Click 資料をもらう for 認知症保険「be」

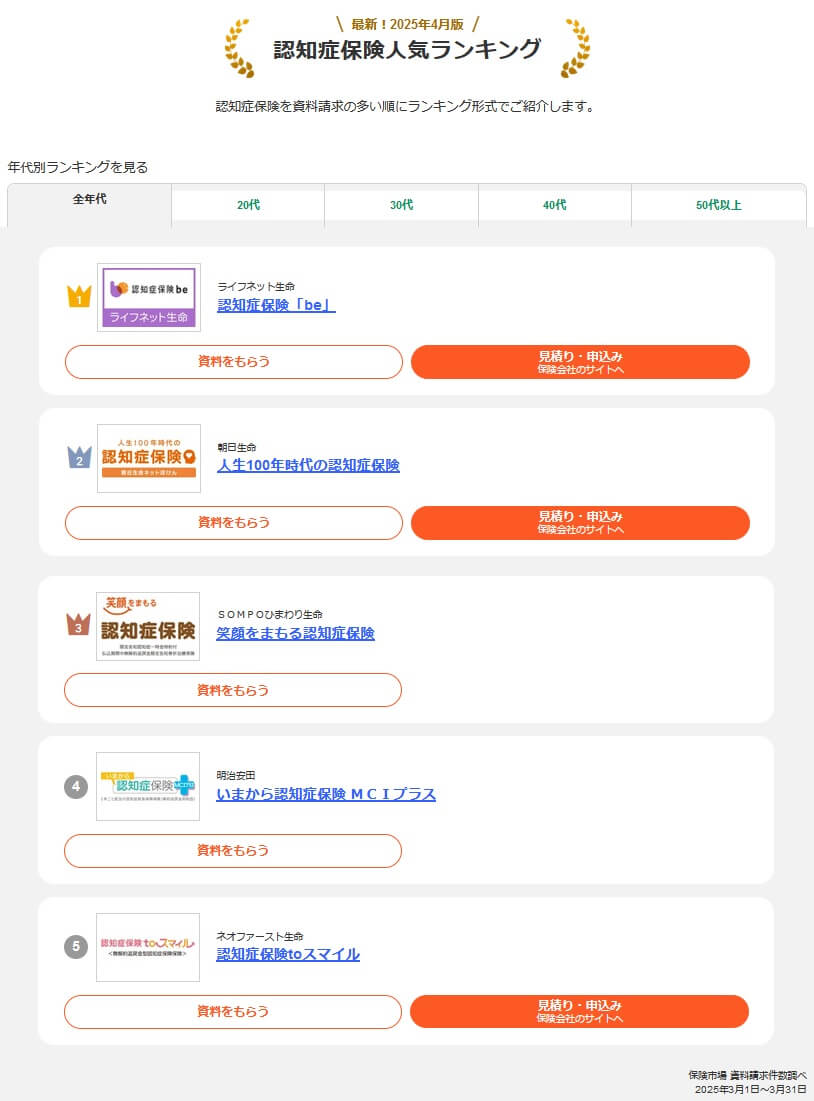coord(234,362)
